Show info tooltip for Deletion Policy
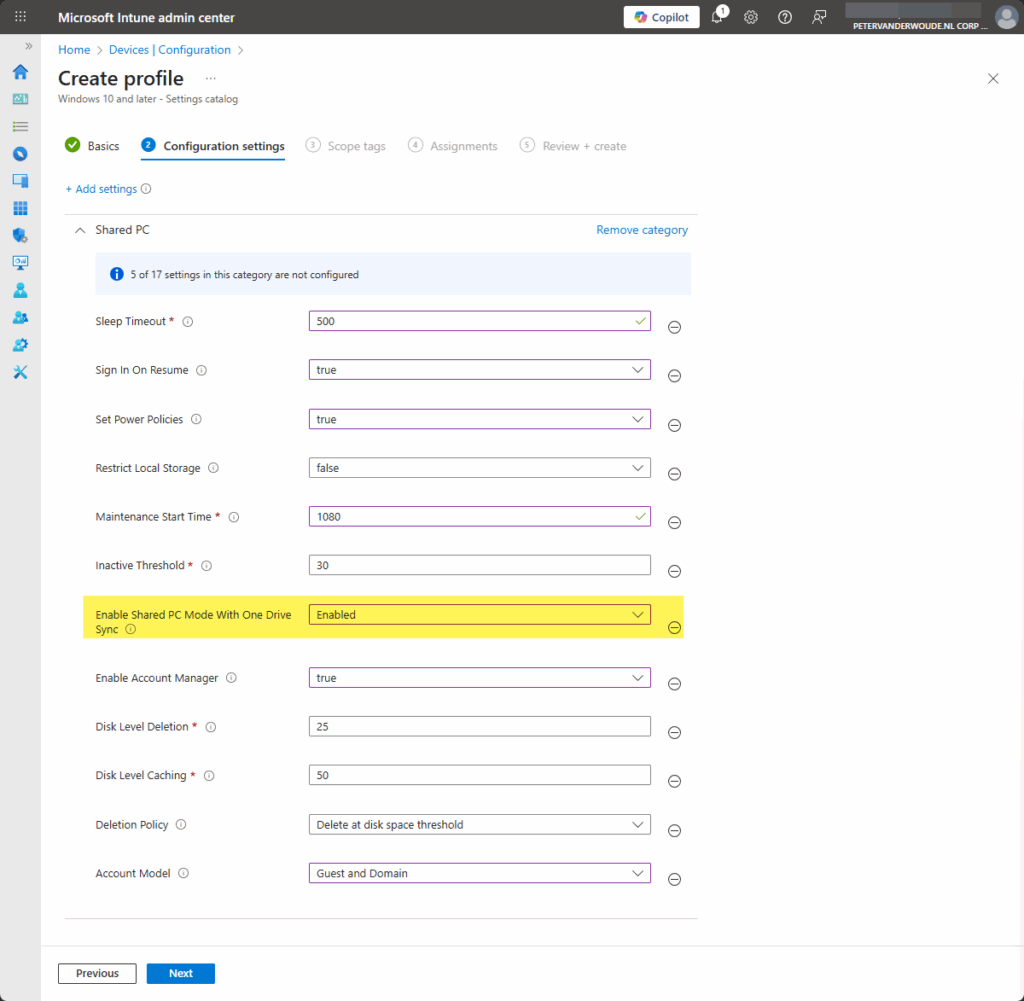The width and height of the screenshot is (1024, 1001). (181, 825)
